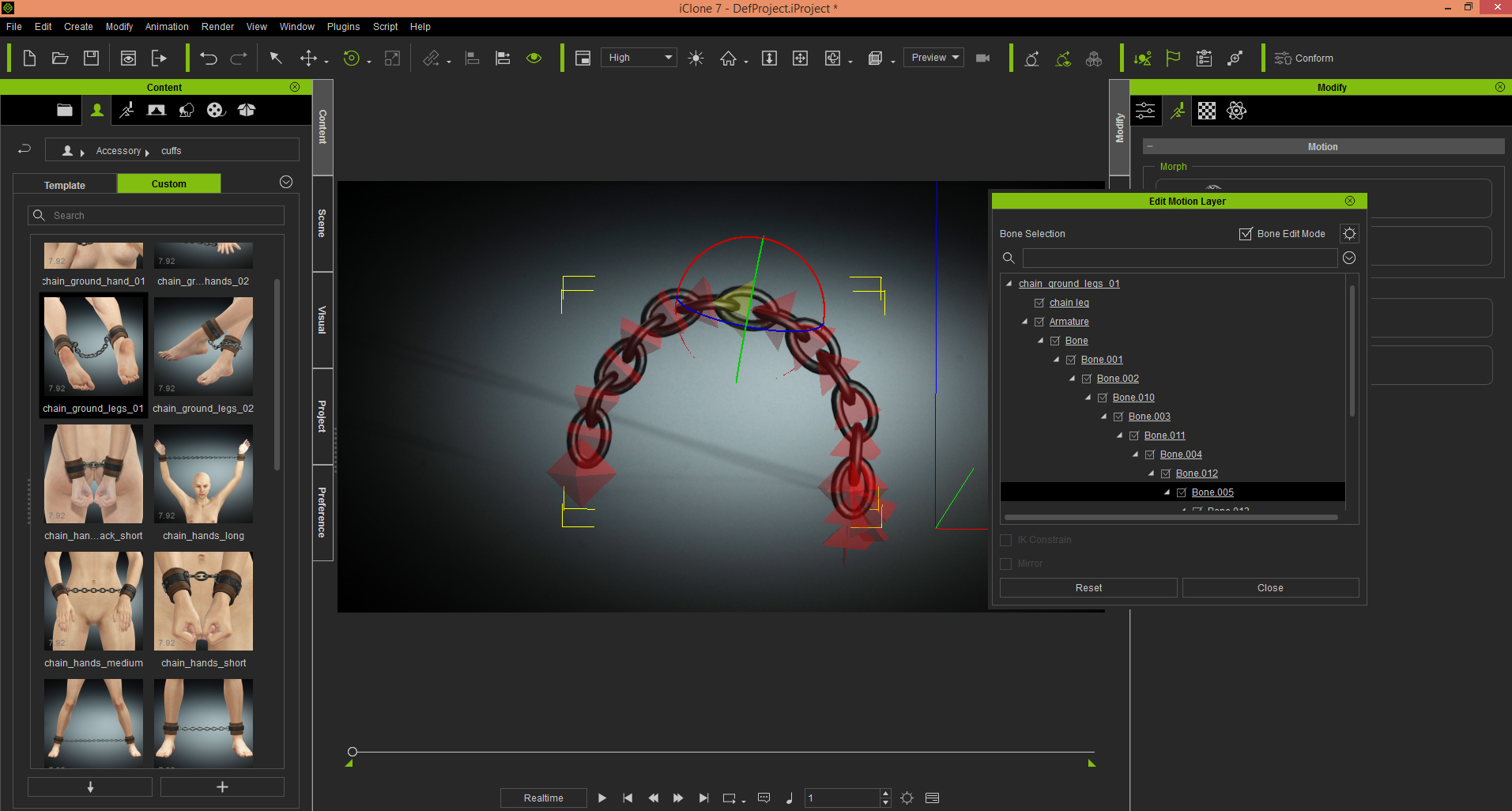Open the High quality dropdown

point(639,58)
